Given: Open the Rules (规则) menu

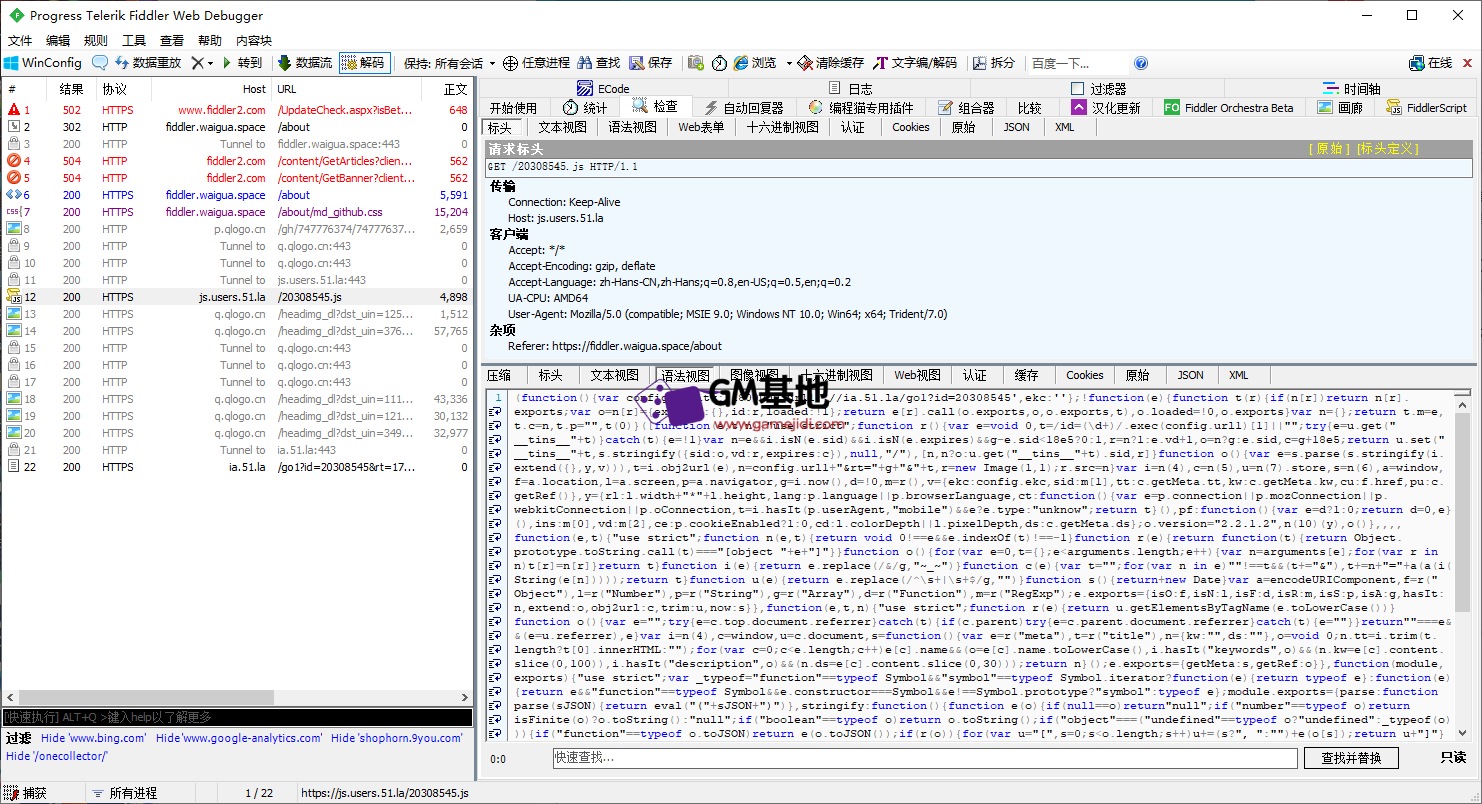Looking at the screenshot, I should click(96, 40).
